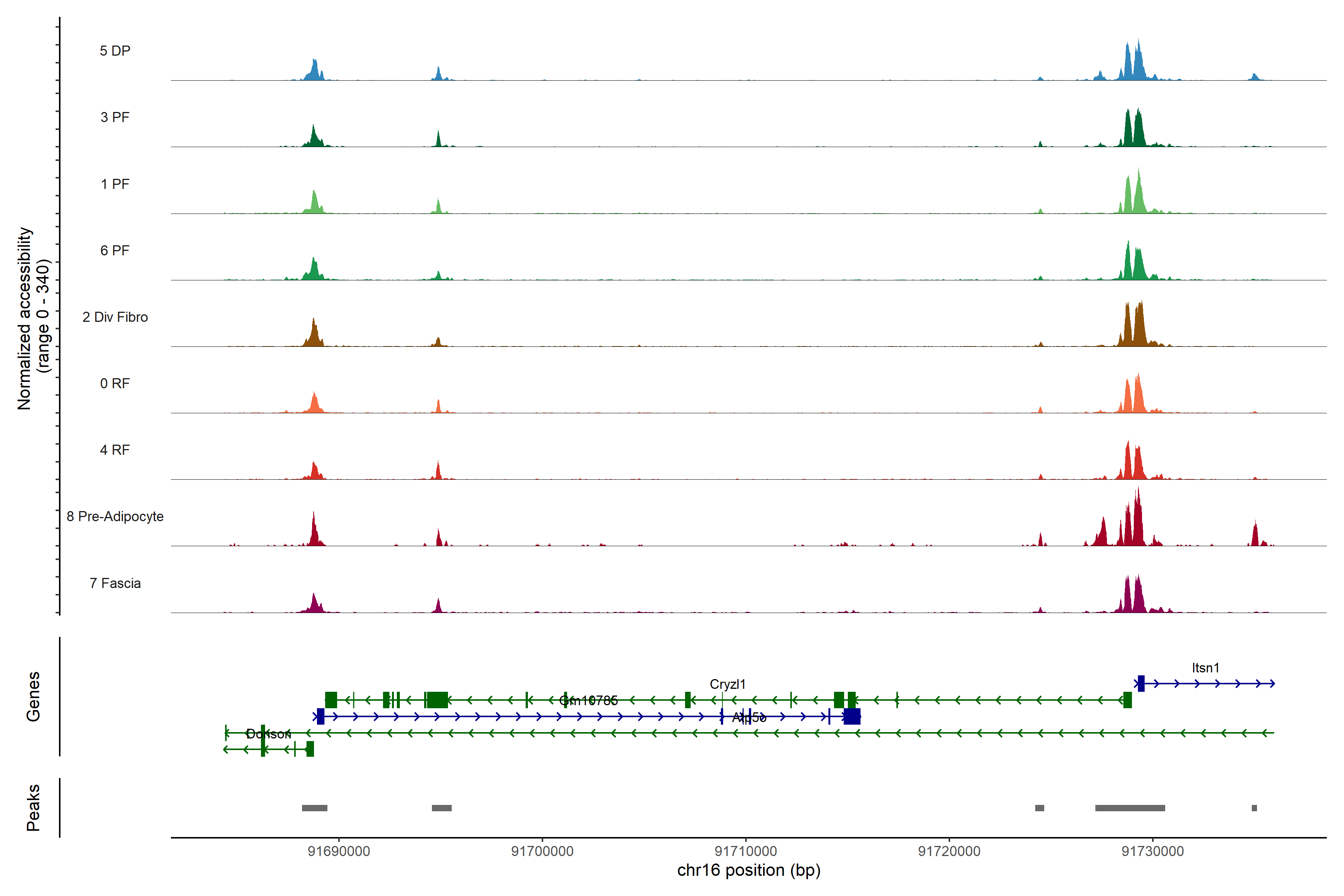Click the Cryzl1 gene label
Viewport: 1344px width, 896px height.
727,684
